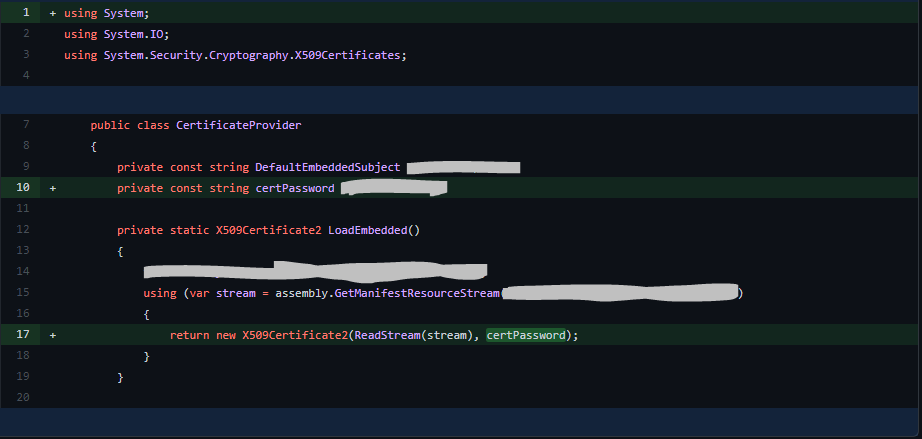Click 'DefaultEmbeddedSubject' constant name
922x439 pixels.
coord(328,167)
